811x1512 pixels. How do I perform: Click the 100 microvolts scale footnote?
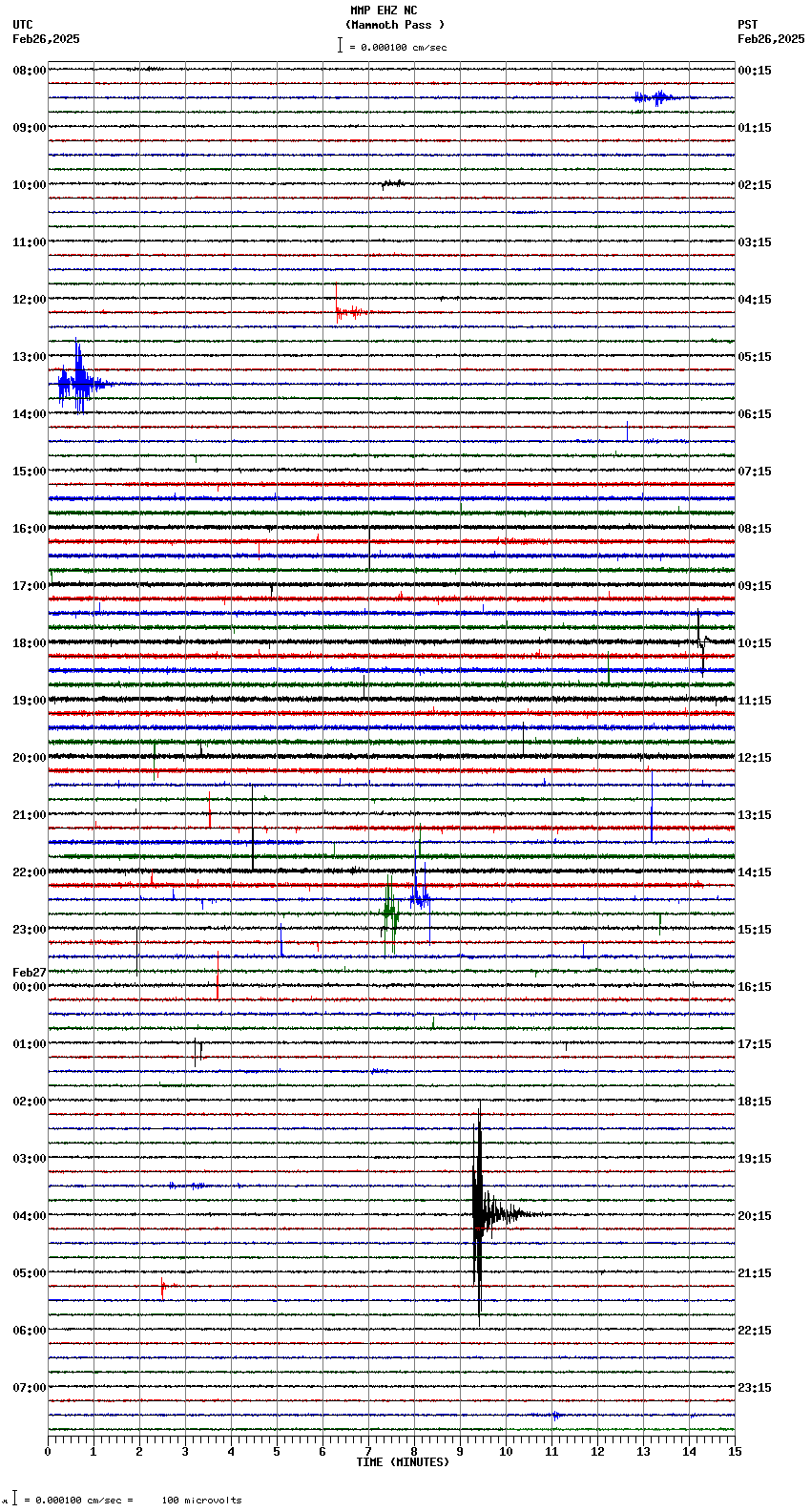[201, 1501]
